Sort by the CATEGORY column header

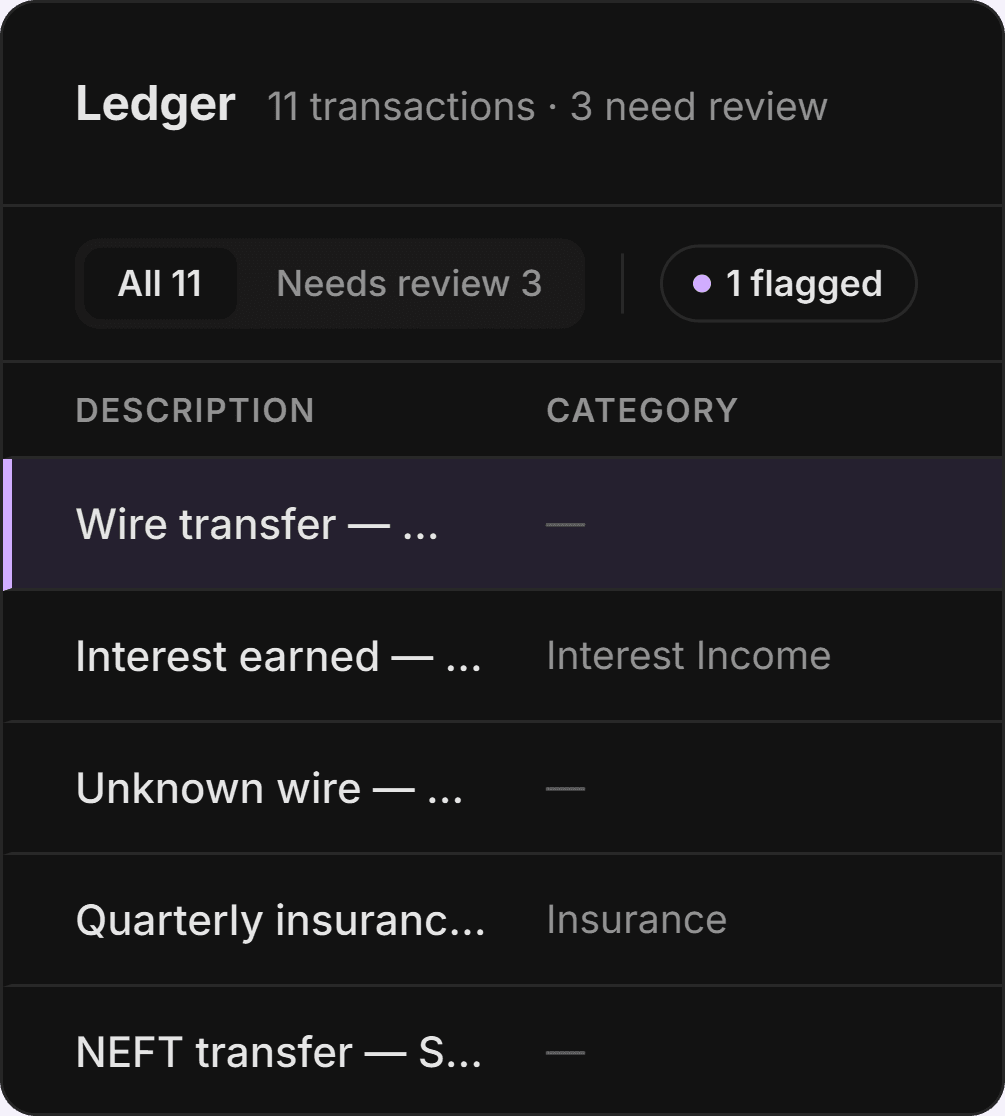(x=642, y=410)
